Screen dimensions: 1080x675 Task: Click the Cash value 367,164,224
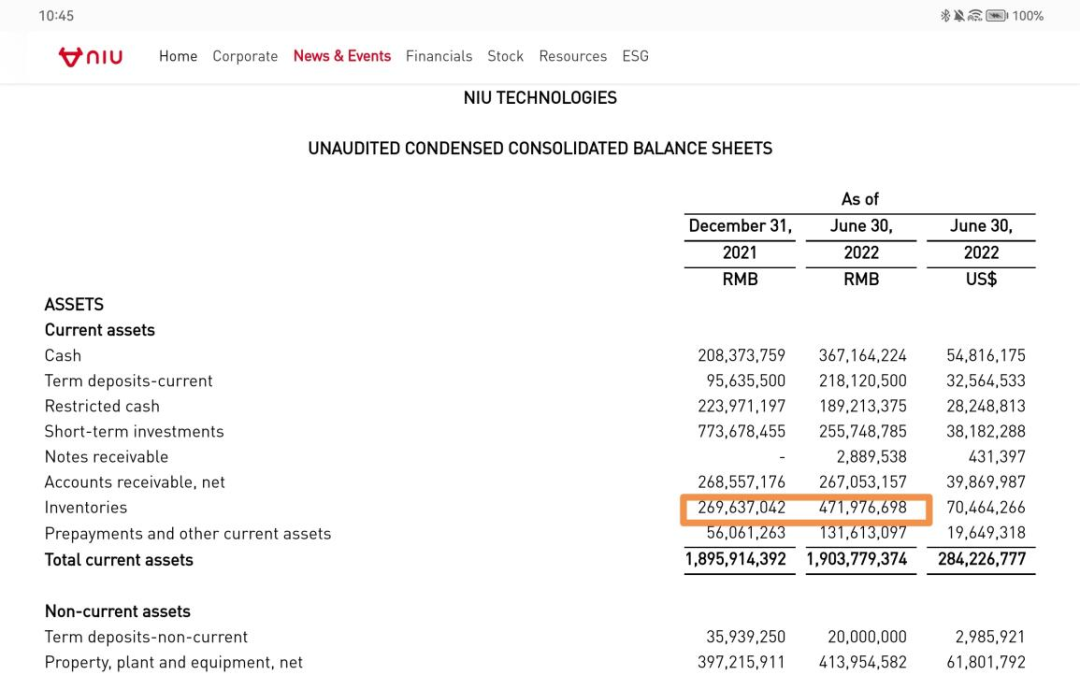(x=862, y=356)
